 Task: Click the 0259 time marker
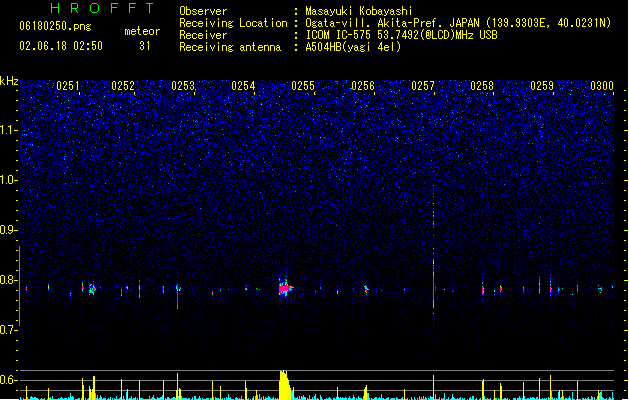click(542, 86)
